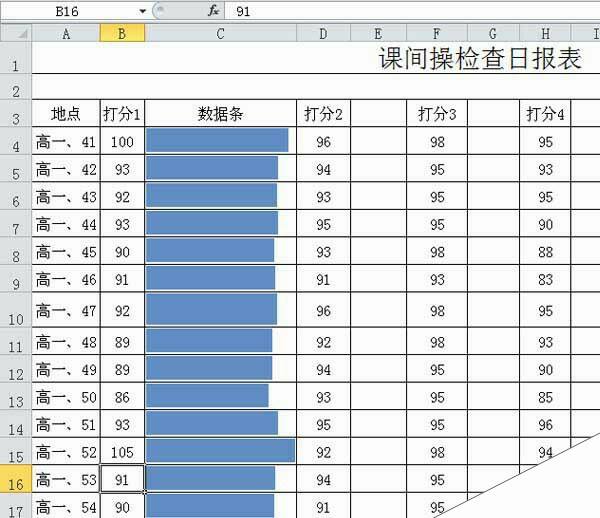Click the 打分3 header cell
Screen dimensions: 600x518
(x=437, y=114)
